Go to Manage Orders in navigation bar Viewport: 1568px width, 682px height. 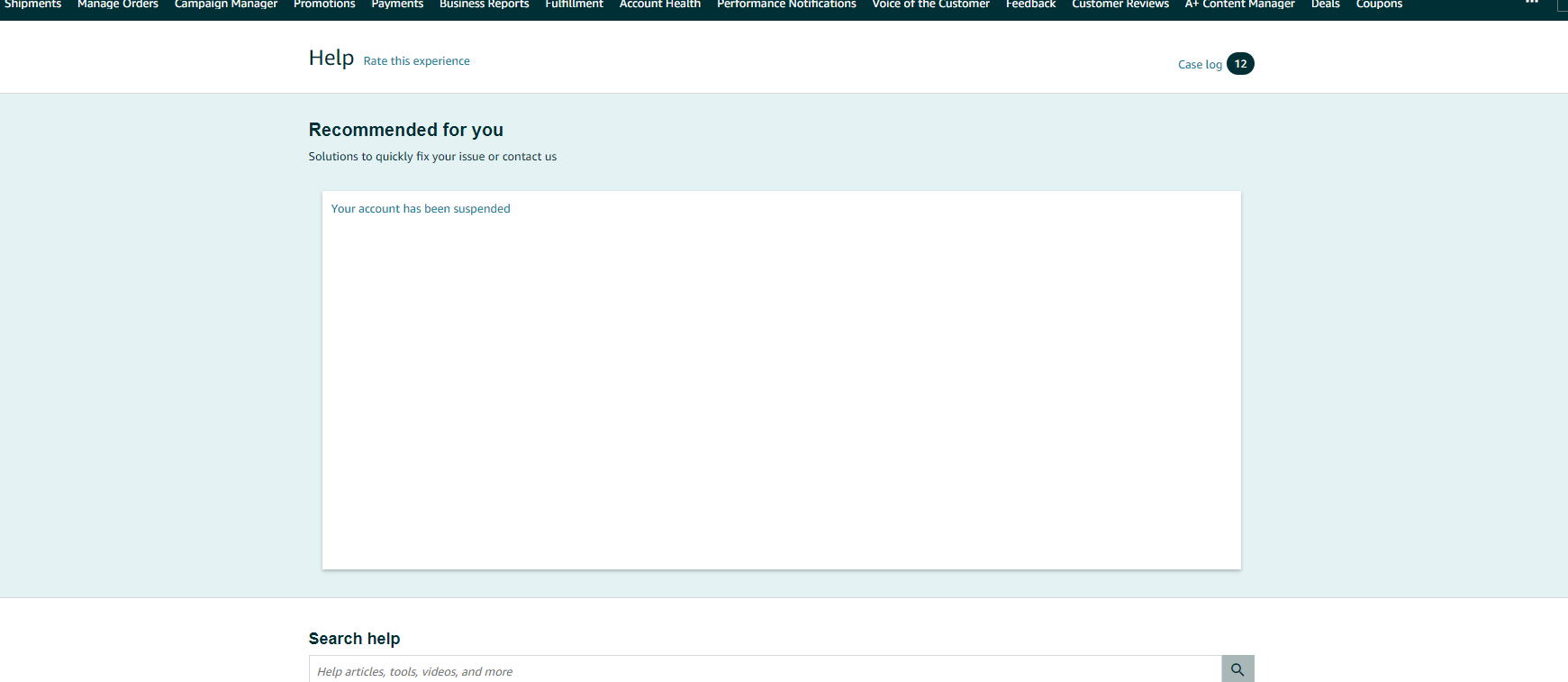[x=117, y=5]
